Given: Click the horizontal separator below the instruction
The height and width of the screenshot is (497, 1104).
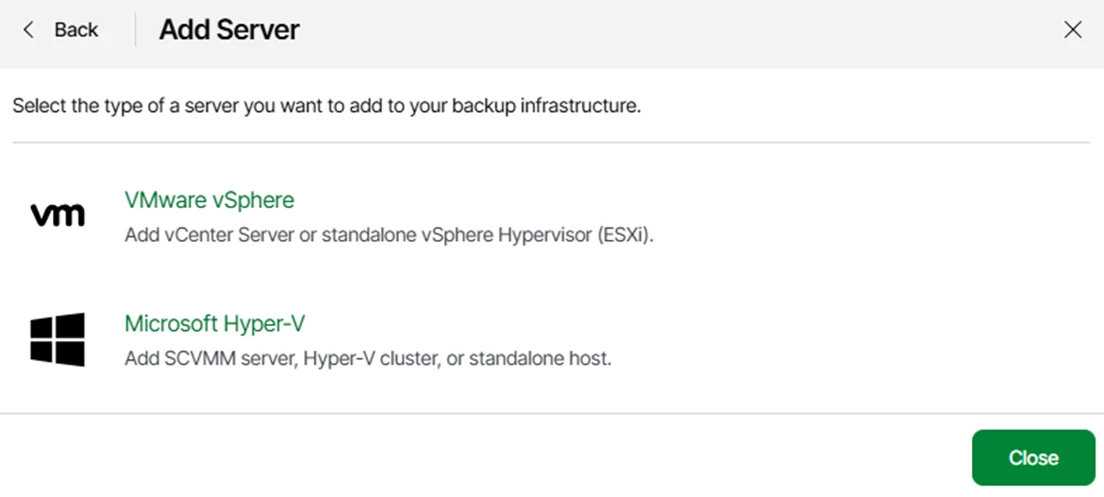Looking at the screenshot, I should (x=551, y=143).
